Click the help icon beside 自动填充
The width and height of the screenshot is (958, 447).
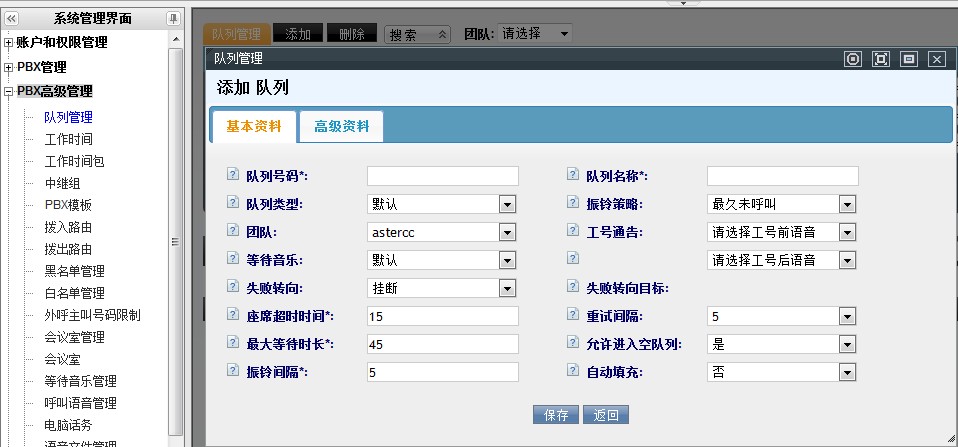(x=573, y=371)
